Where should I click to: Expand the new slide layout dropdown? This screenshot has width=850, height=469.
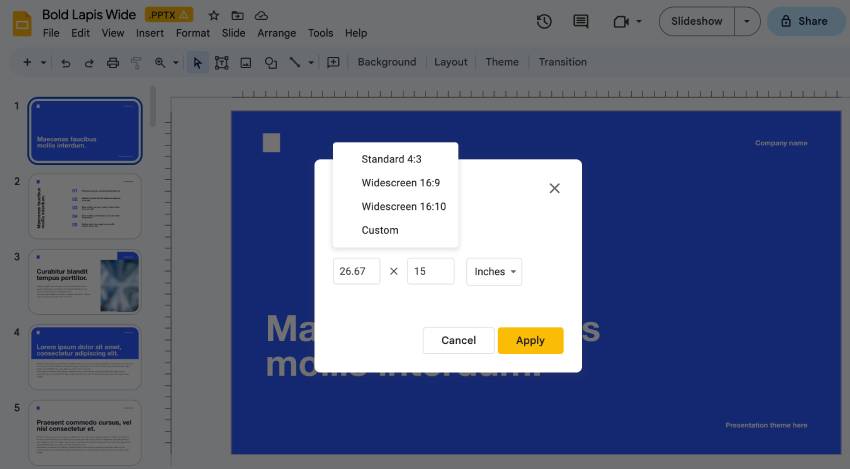point(43,62)
